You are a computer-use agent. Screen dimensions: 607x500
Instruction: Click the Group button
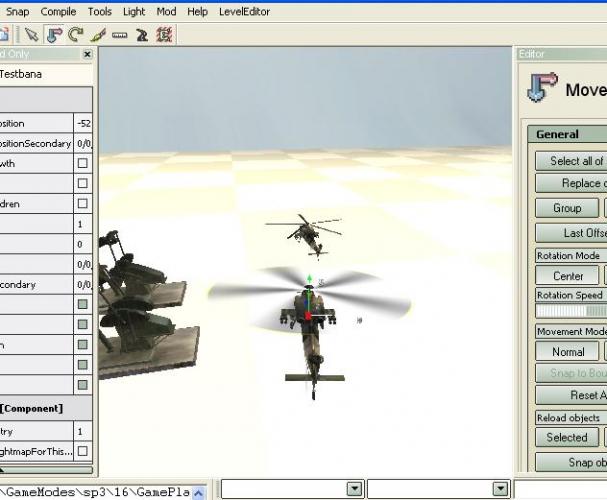tap(566, 208)
